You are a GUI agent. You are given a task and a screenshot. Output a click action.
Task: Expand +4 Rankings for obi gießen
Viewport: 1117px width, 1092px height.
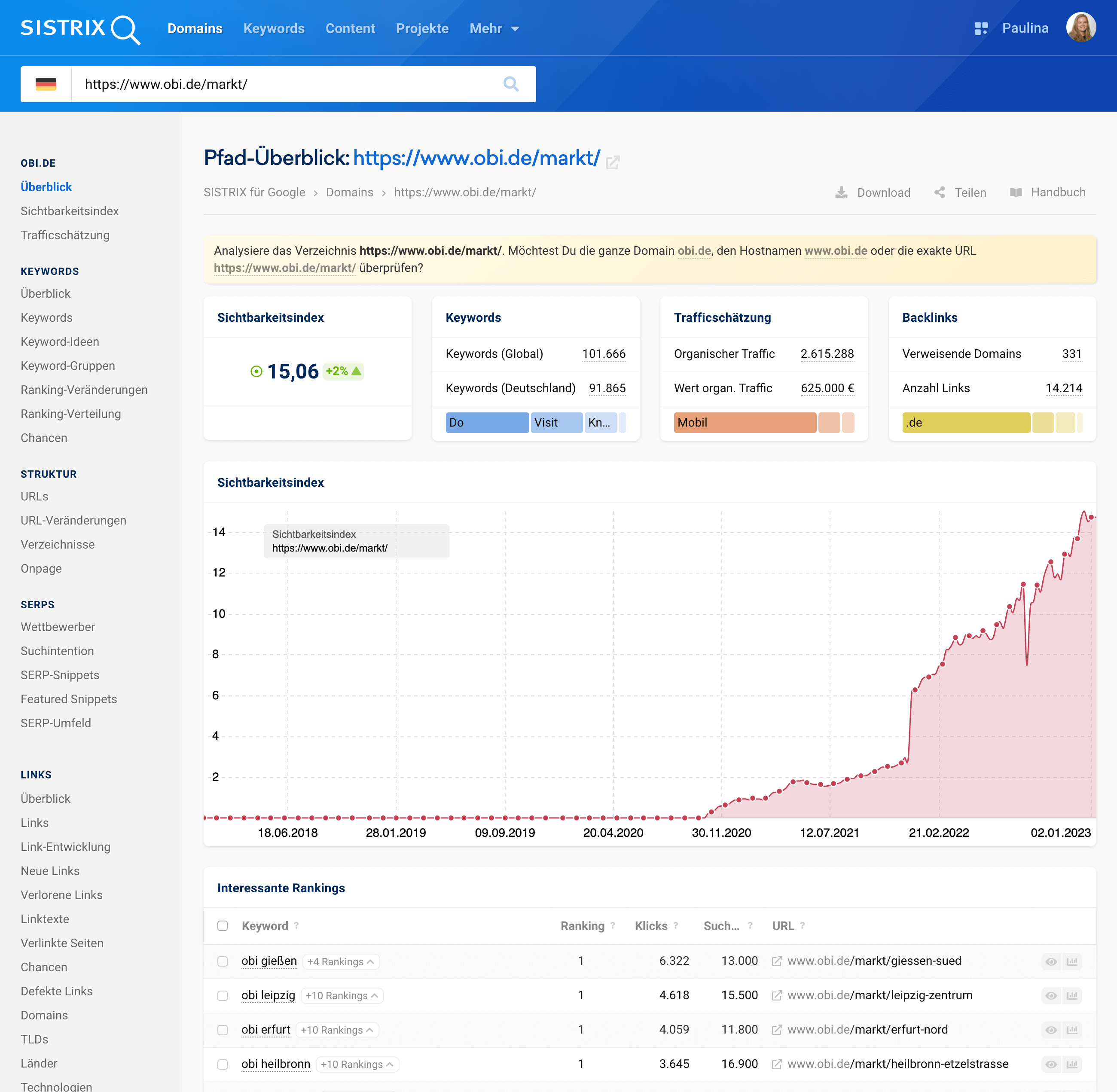341,962
